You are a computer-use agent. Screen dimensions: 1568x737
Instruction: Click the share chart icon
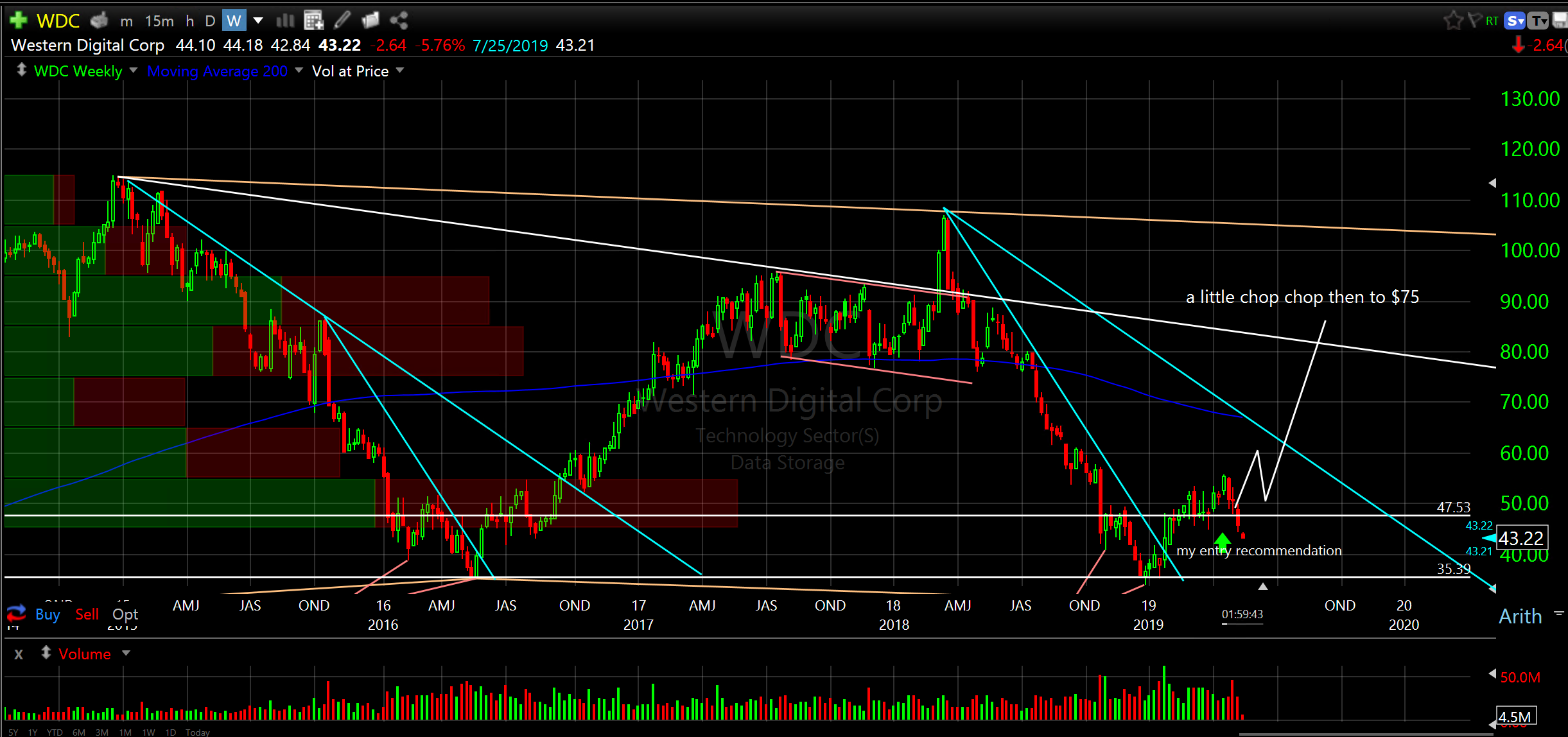tap(399, 21)
